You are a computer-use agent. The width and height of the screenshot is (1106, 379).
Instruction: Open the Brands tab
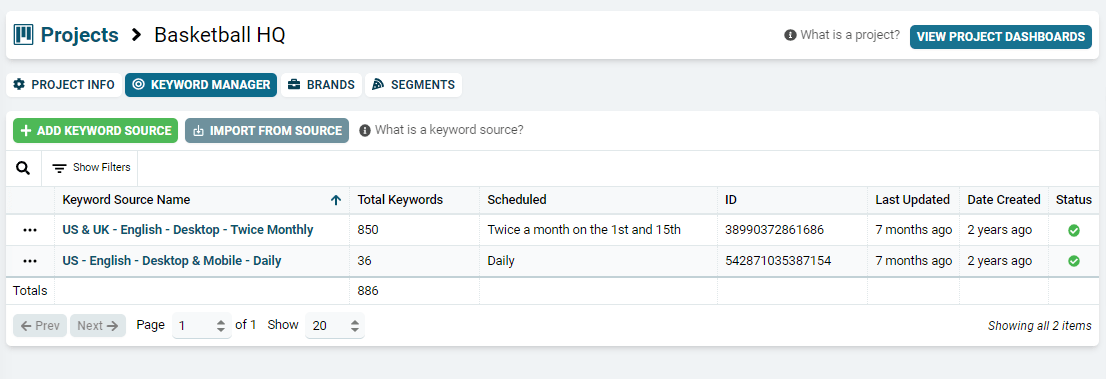click(x=322, y=85)
